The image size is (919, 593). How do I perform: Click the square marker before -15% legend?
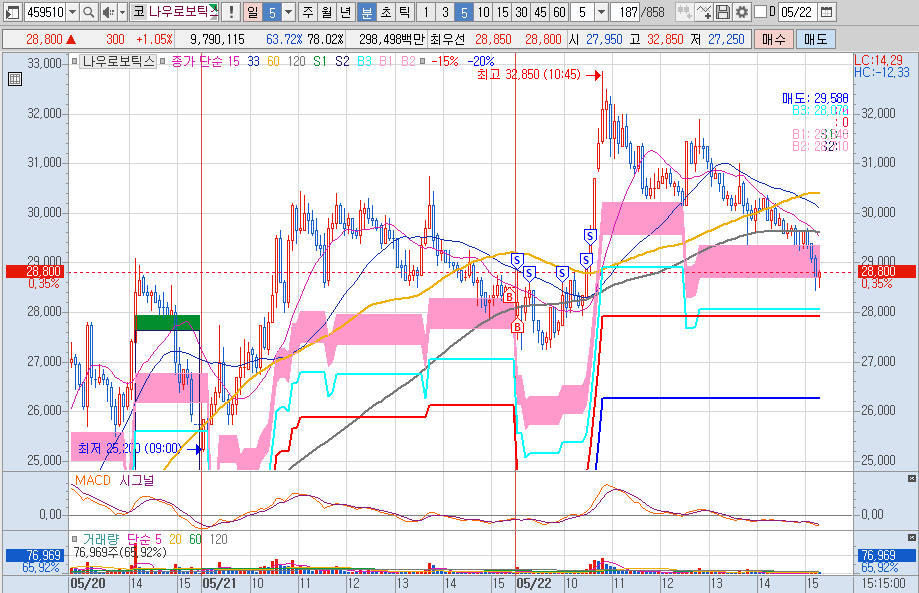(423, 61)
